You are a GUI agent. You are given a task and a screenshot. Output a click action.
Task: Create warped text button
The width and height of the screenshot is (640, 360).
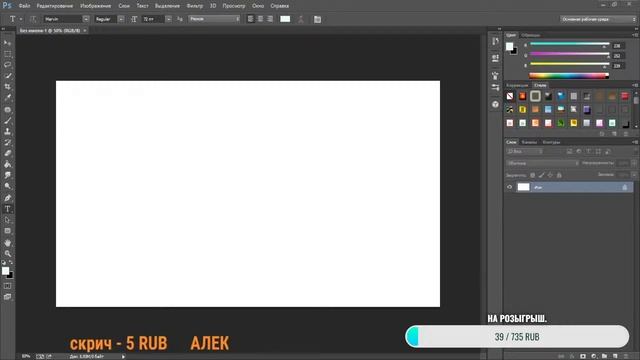301,19
